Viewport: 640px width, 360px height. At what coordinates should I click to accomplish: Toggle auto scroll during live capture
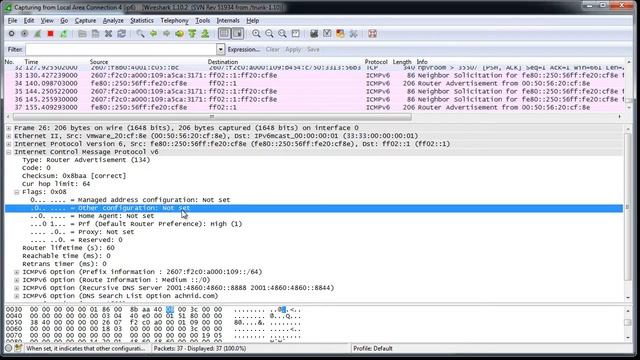click(238, 34)
